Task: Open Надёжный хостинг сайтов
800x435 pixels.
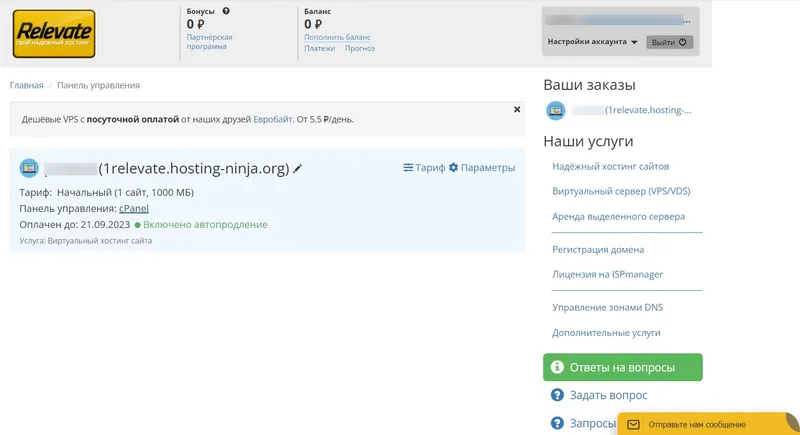Action: pyautogui.click(x=610, y=166)
